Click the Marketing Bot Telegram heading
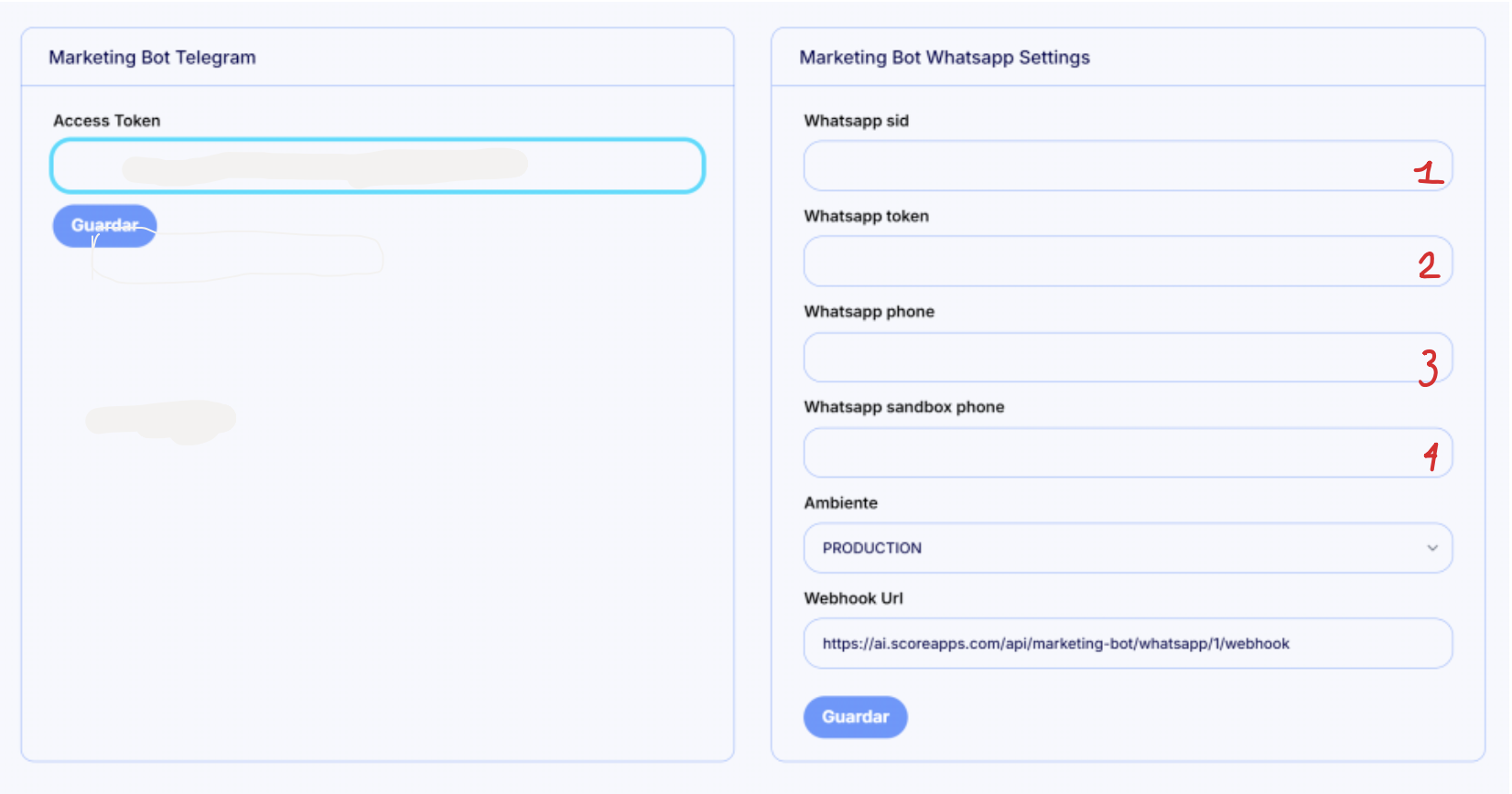This screenshot has height=794, width=1512. click(x=152, y=58)
